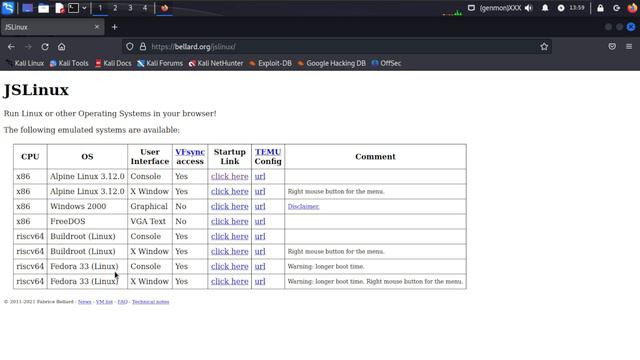This screenshot has width=640, height=360.
Task: Bookmark this page with the star icon
Action: point(544,47)
